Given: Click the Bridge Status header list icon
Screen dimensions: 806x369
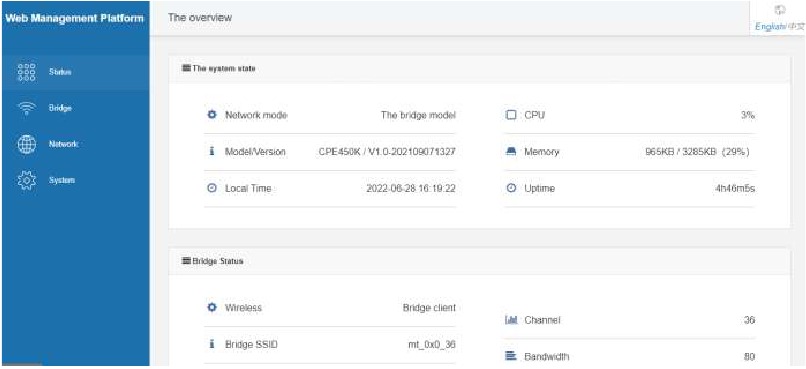Looking at the screenshot, I should (187, 261).
